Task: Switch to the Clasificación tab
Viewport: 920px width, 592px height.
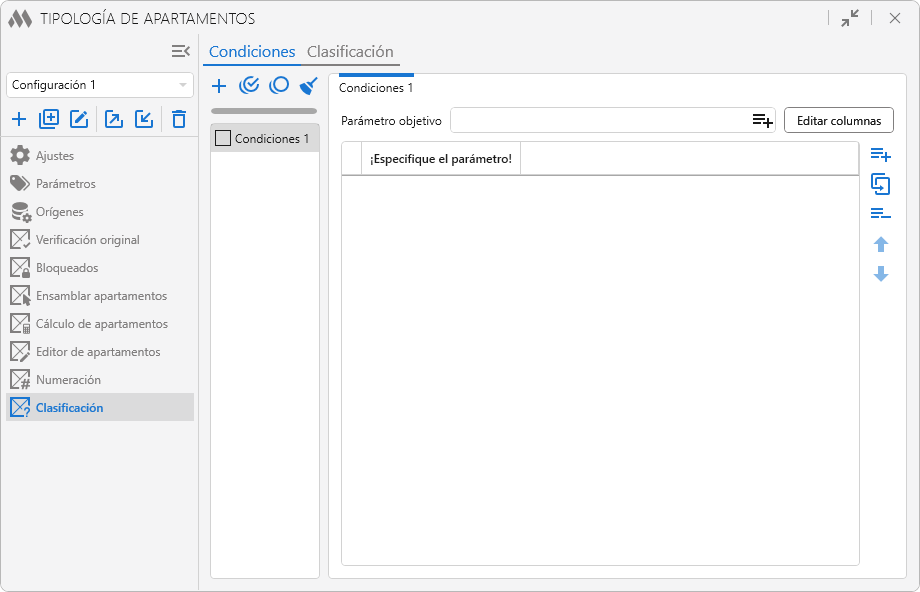Action: 350,52
